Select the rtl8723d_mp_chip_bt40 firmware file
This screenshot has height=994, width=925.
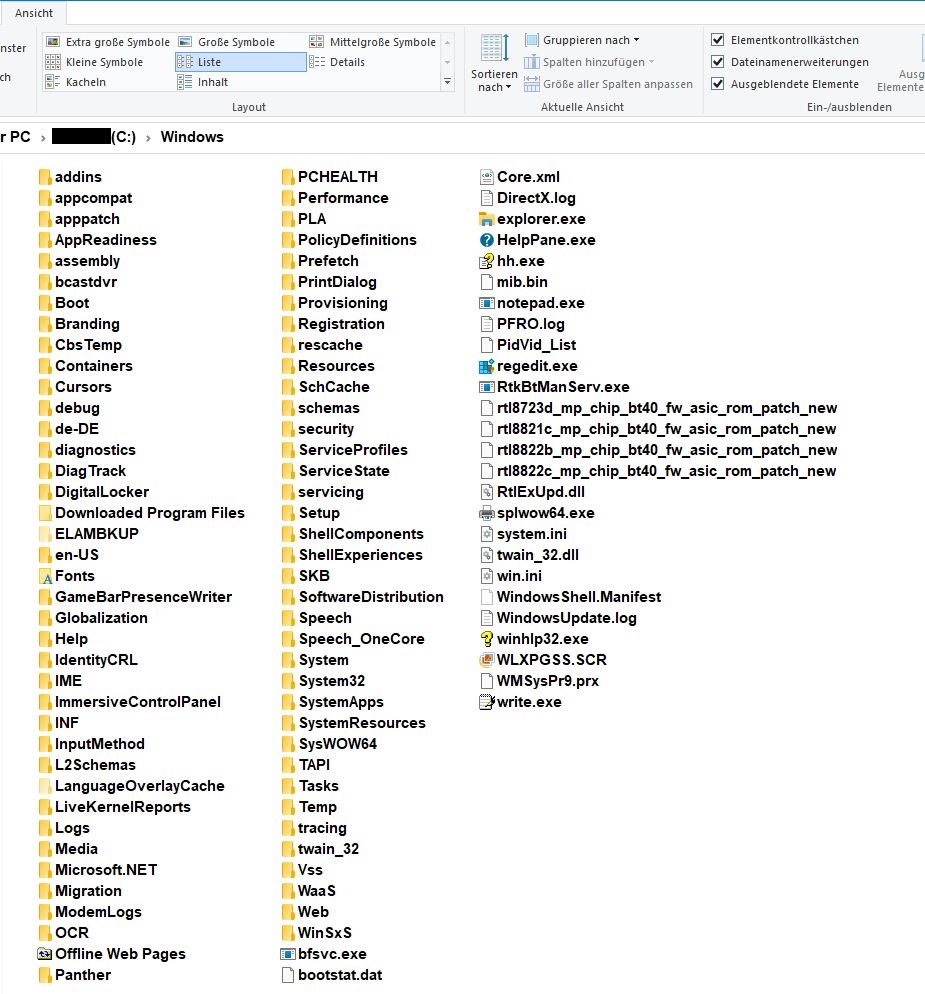coord(659,408)
